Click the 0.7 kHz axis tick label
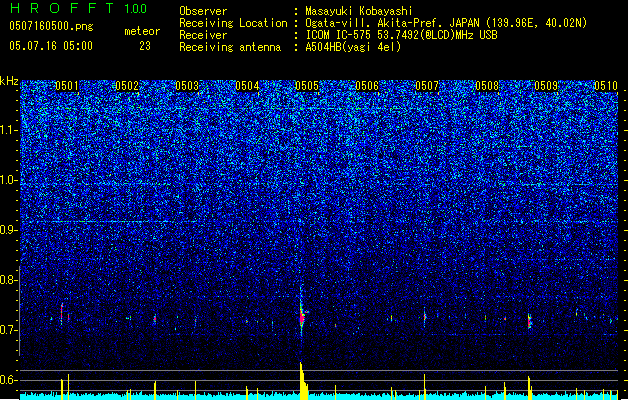This screenshot has width=629, height=400. click(9, 330)
